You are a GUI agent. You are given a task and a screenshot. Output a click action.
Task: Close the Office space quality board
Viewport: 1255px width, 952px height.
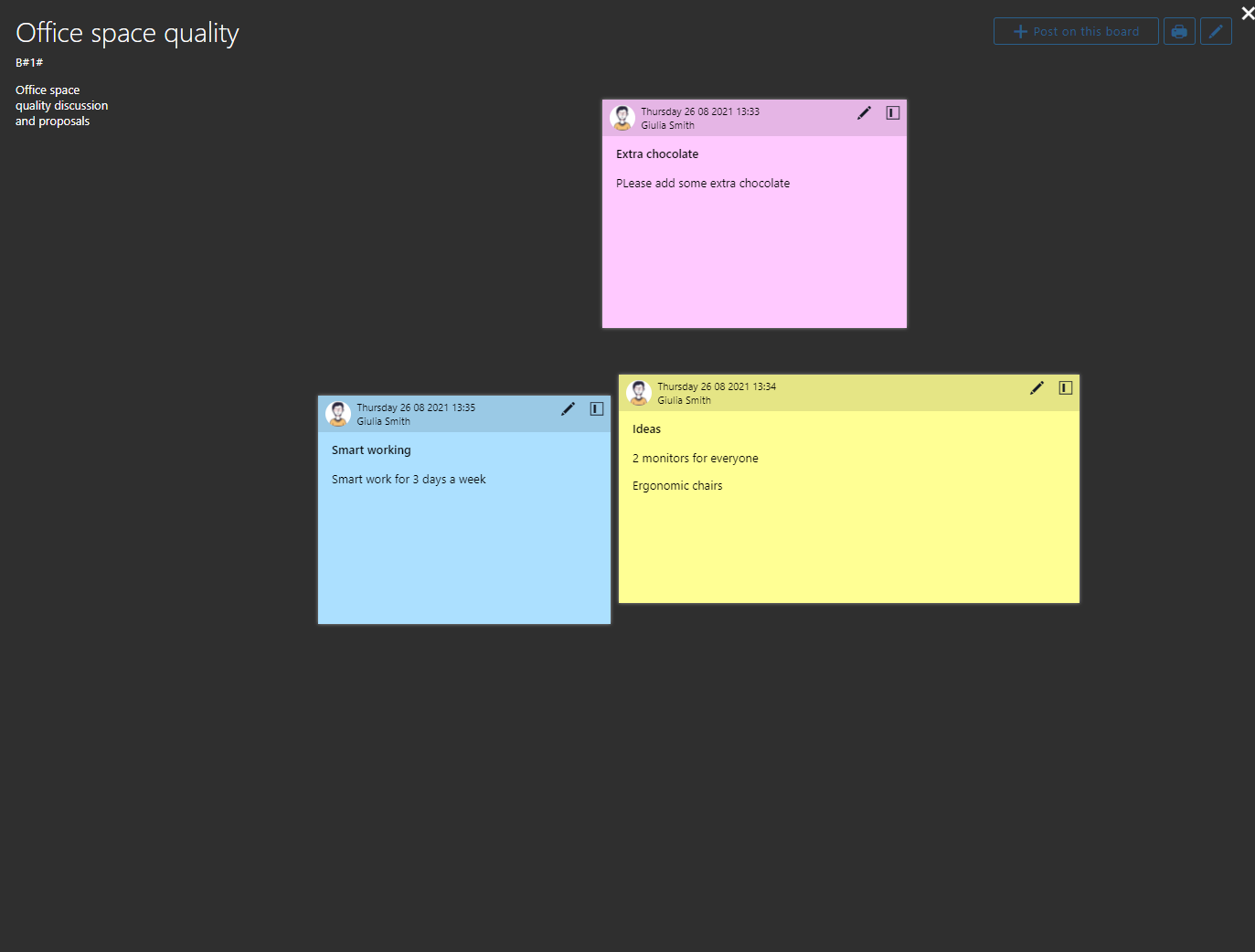(x=1247, y=13)
